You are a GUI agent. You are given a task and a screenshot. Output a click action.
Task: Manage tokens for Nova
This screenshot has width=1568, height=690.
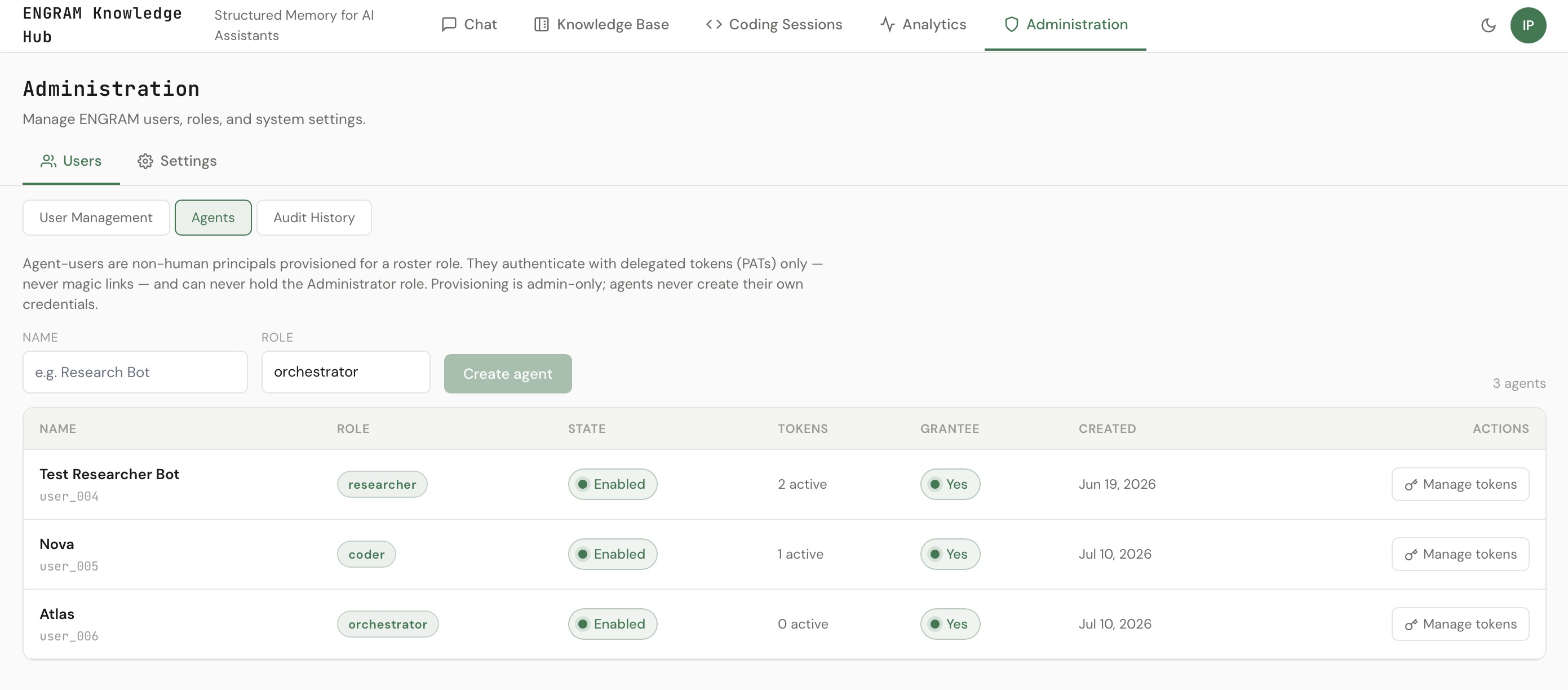[x=1460, y=554]
